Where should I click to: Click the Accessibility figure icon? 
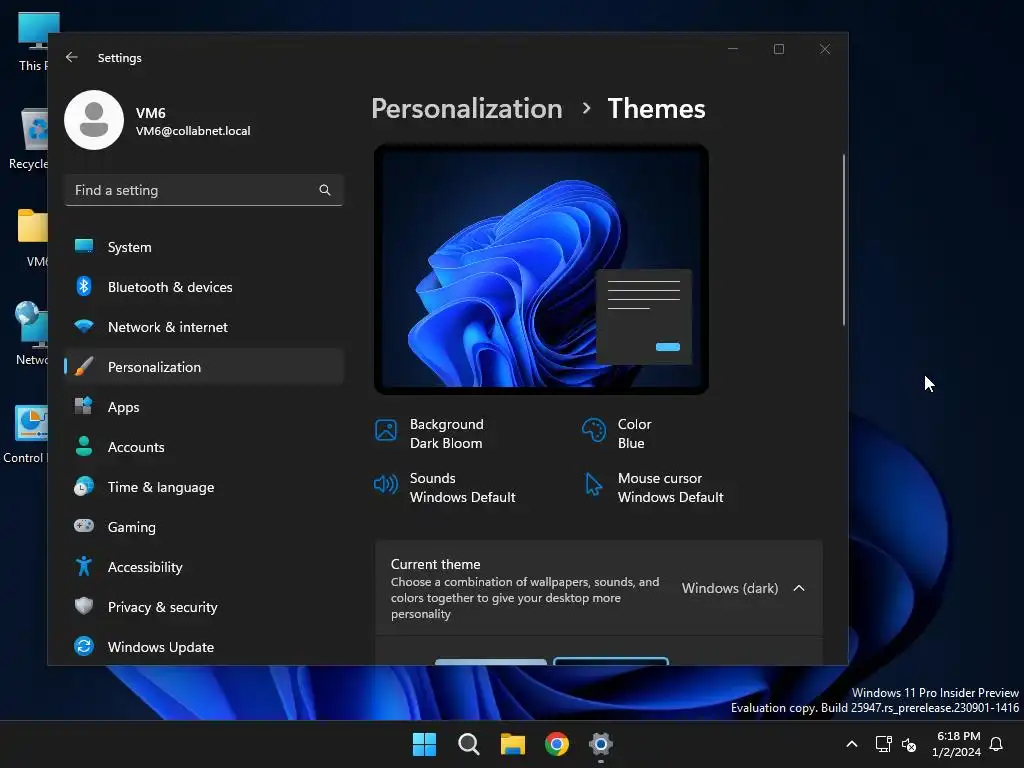(x=84, y=566)
